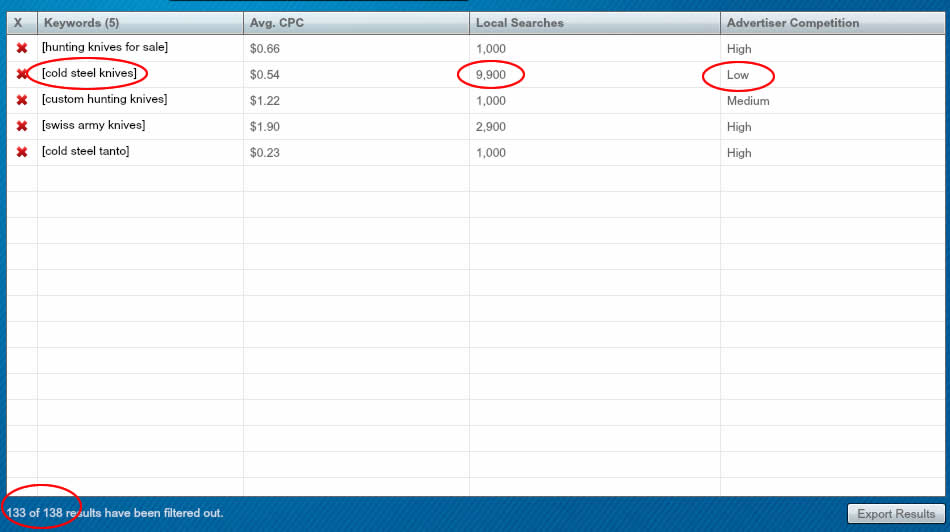Remove the custom hunting knives keyword

pyautogui.click(x=22, y=100)
